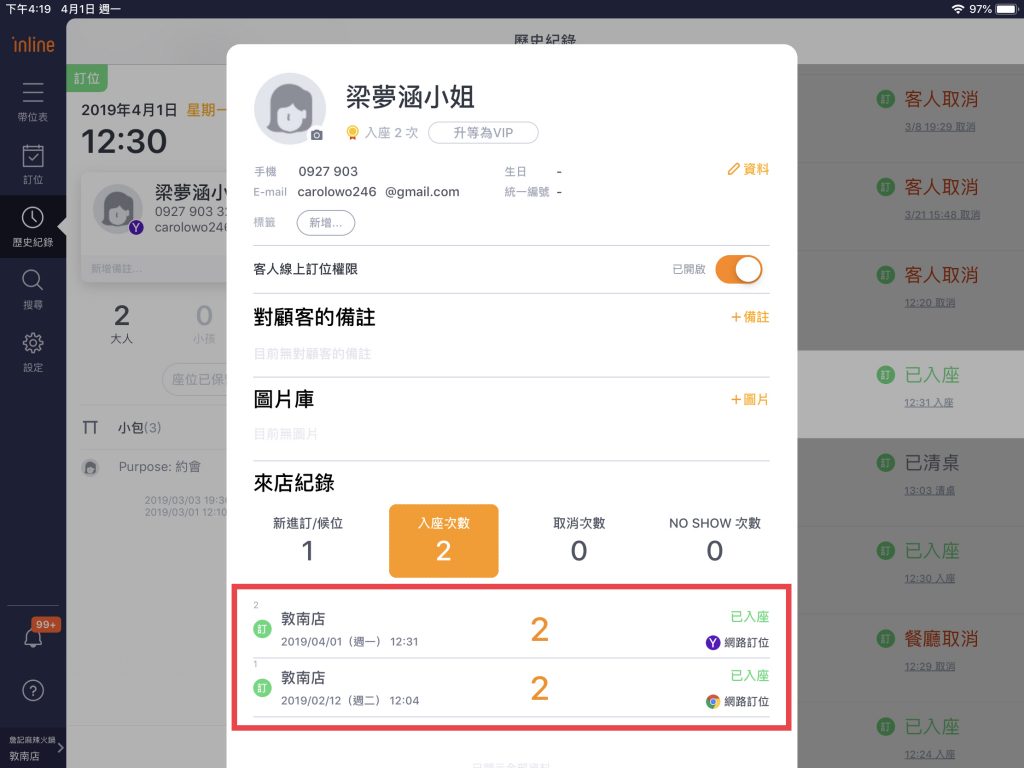
Task: Click the 新增... tag input field
Action: tap(325, 223)
